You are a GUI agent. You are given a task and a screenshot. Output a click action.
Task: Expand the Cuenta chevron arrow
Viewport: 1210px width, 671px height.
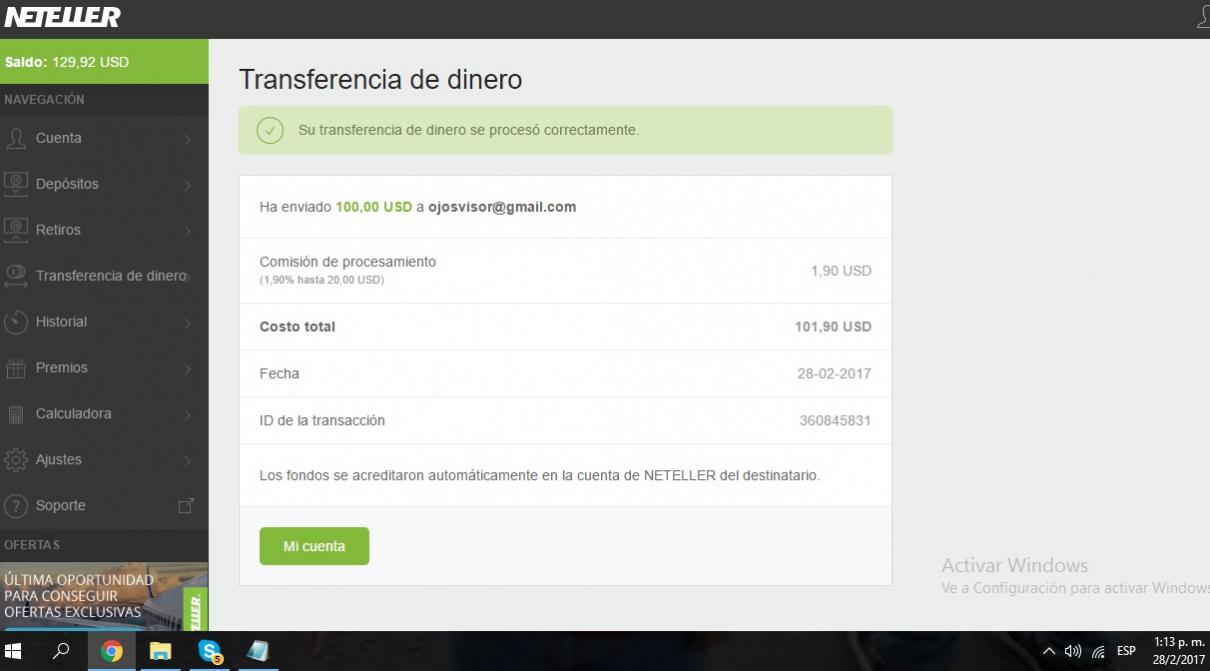click(187, 139)
